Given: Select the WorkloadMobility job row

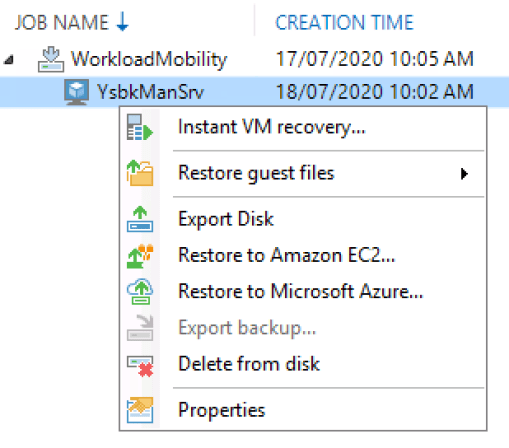Looking at the screenshot, I should [254, 59].
